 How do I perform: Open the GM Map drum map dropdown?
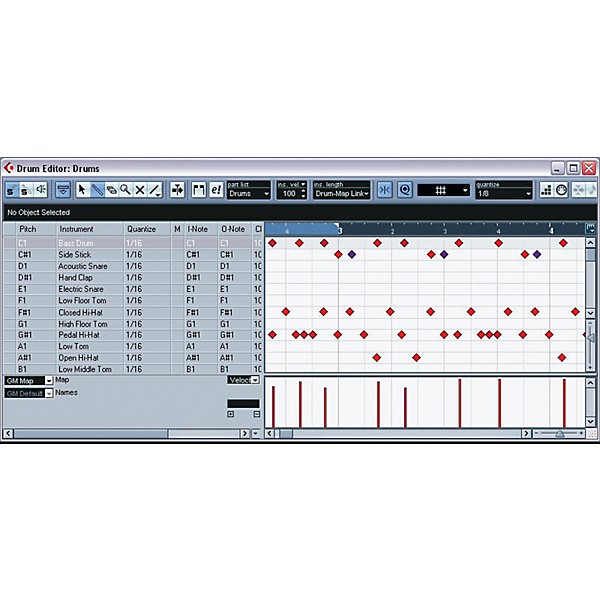click(x=29, y=381)
